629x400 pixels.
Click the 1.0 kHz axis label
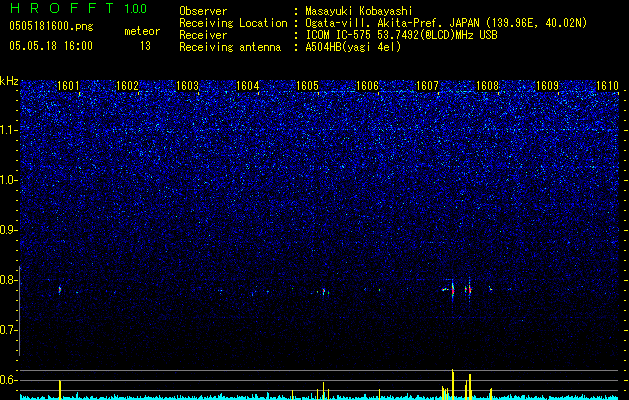[8, 180]
